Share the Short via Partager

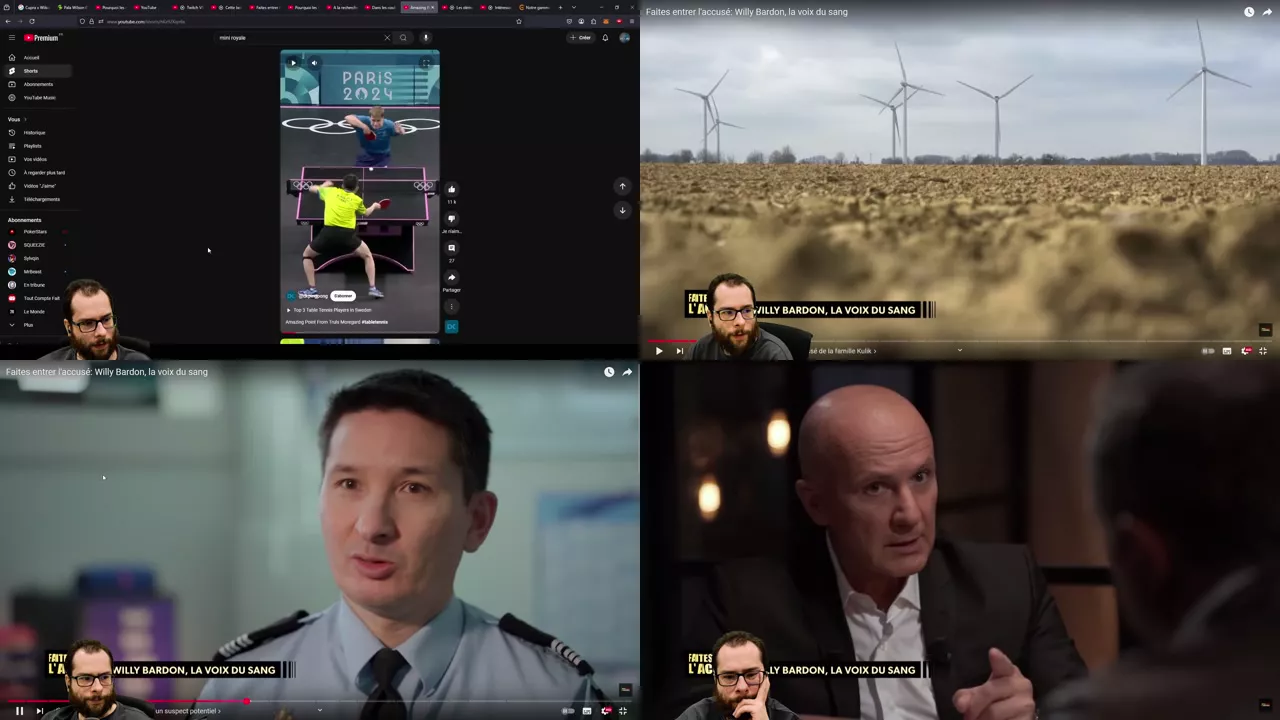click(x=452, y=277)
